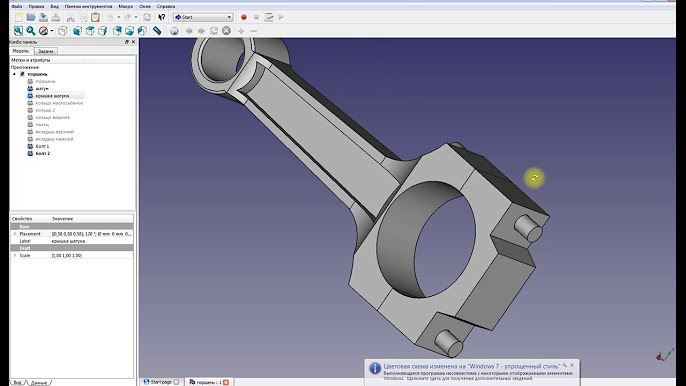686x386 pixels.
Task: Set Rear view cube icon
Action: (117, 31)
